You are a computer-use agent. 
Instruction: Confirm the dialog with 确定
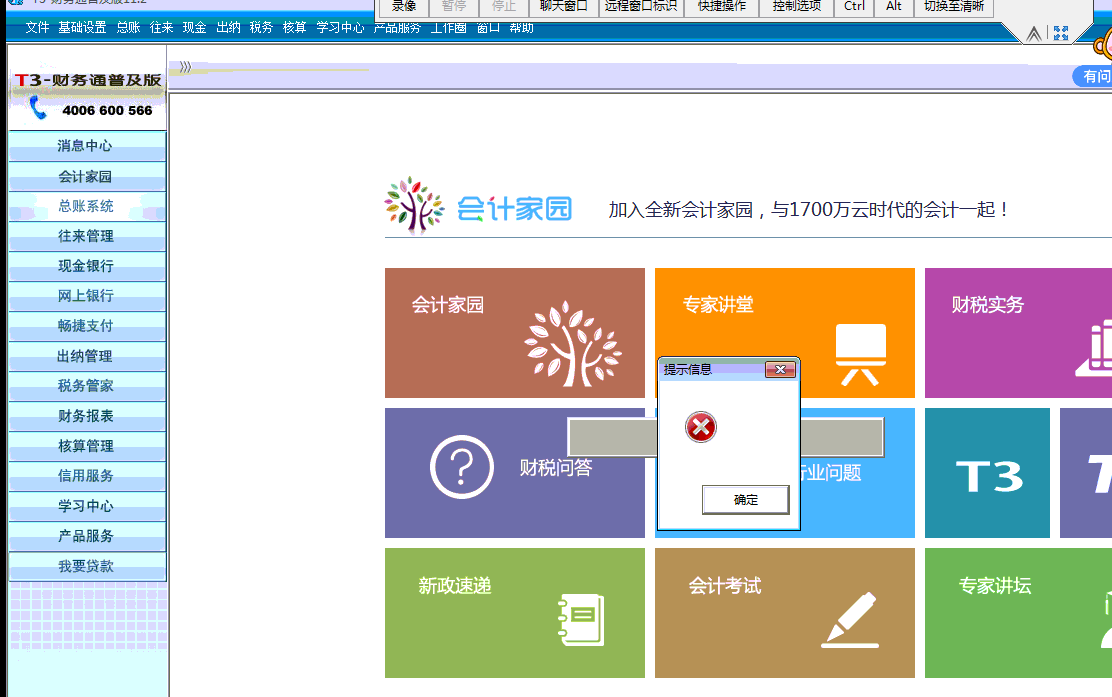click(x=745, y=500)
